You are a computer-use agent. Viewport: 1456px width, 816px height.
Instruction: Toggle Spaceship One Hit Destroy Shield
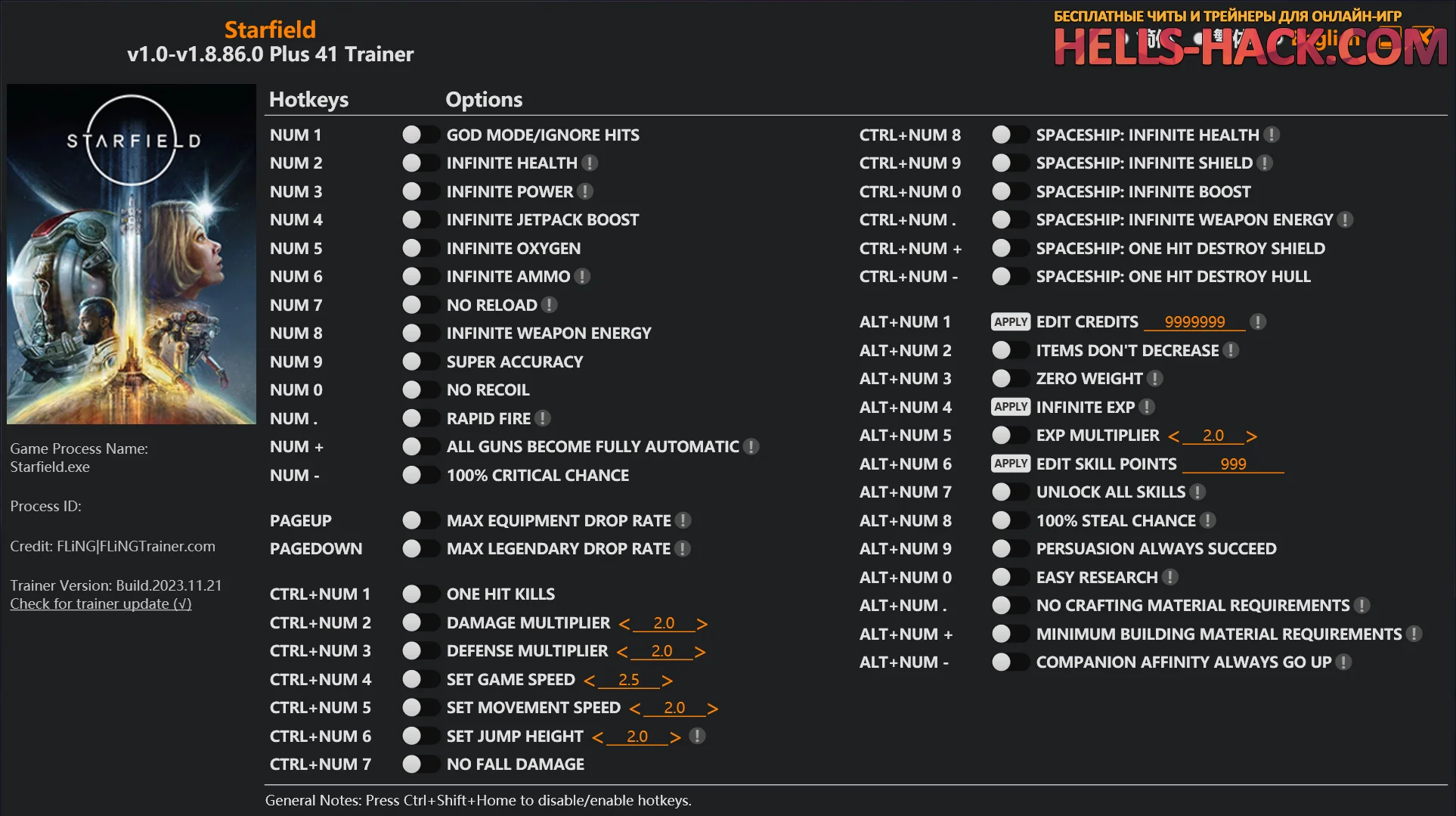tap(1010, 248)
